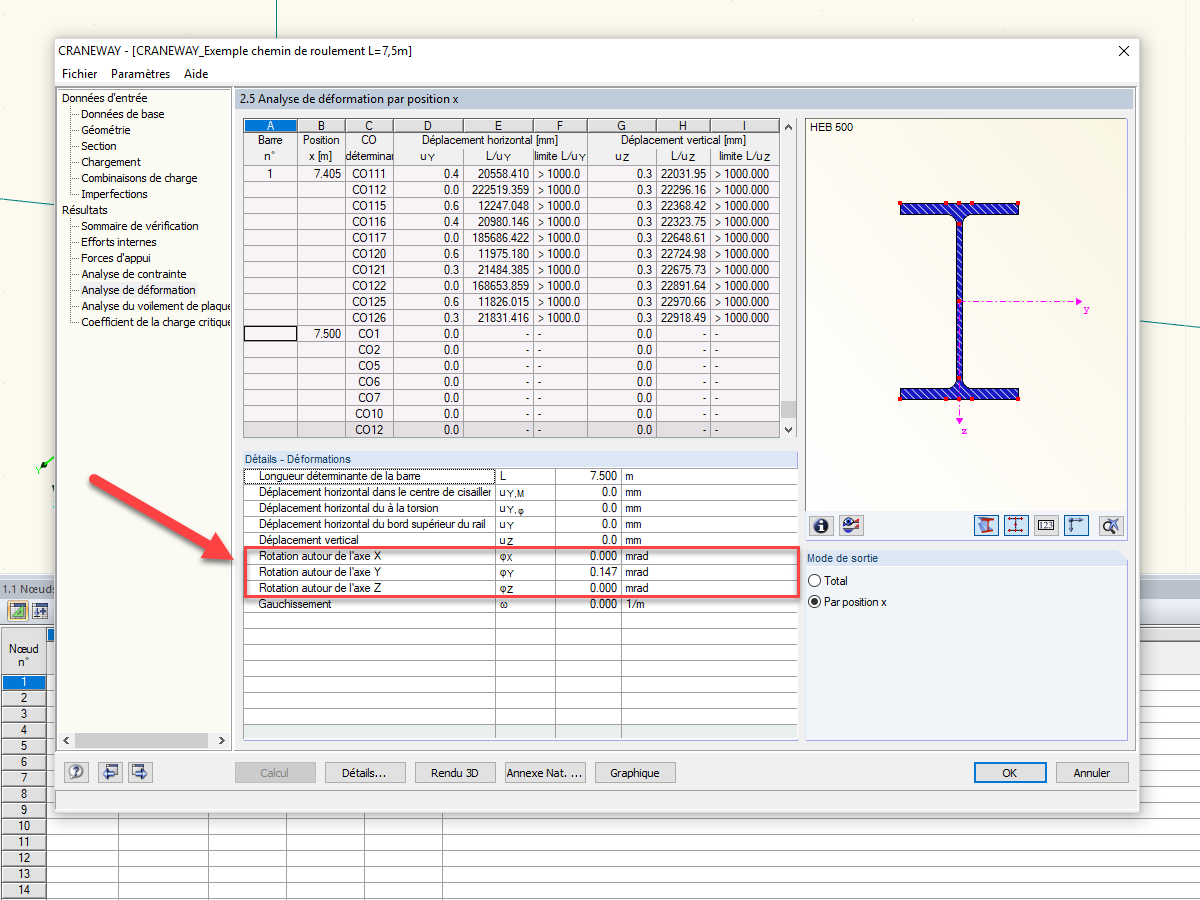Open Rendu 3D view
This screenshot has height=900, width=1200.
pos(455,773)
